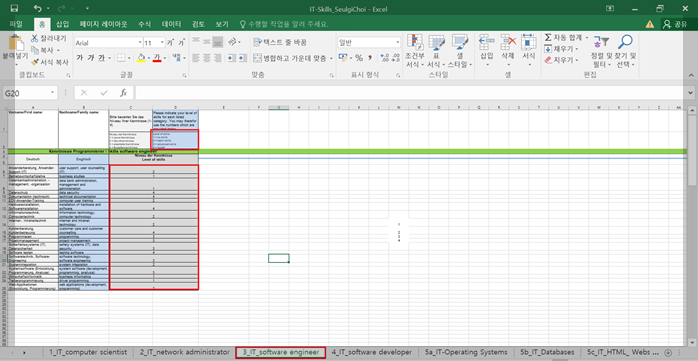Open the font color dropdown arrow

point(165,58)
